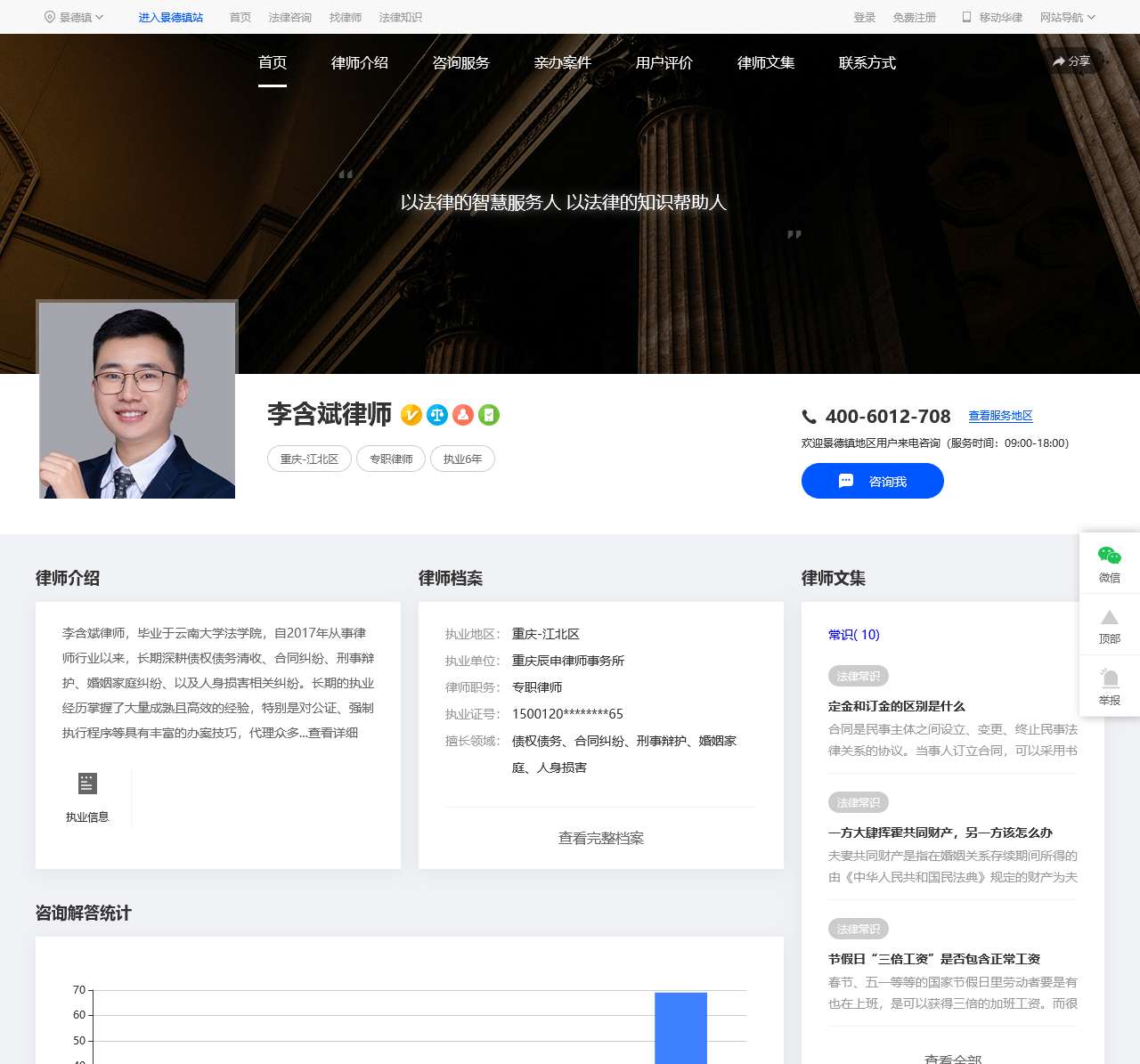
Task: Click the location pin icon beside 景德镇
Action: [x=50, y=17]
